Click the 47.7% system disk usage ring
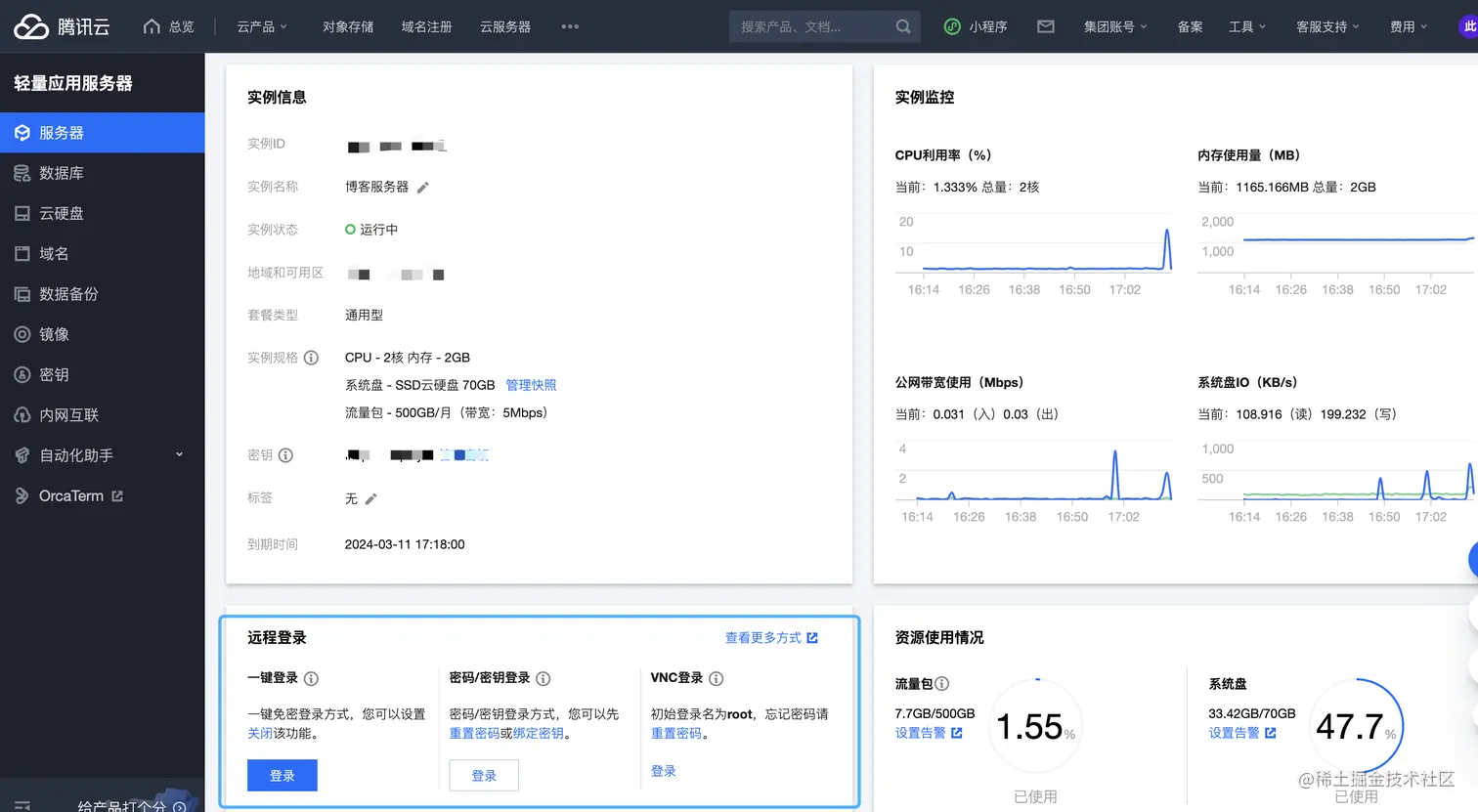Viewport: 1478px width, 812px height. pyautogui.click(x=1356, y=726)
